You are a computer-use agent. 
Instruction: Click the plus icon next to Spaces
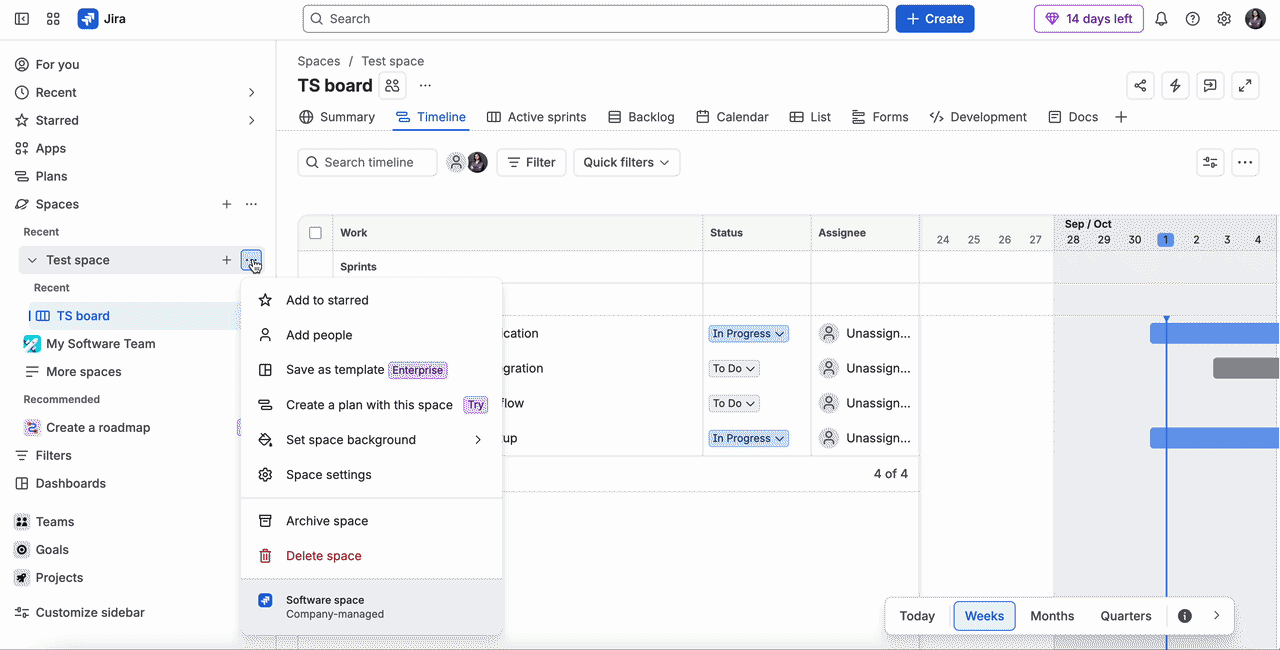pyautogui.click(x=227, y=204)
